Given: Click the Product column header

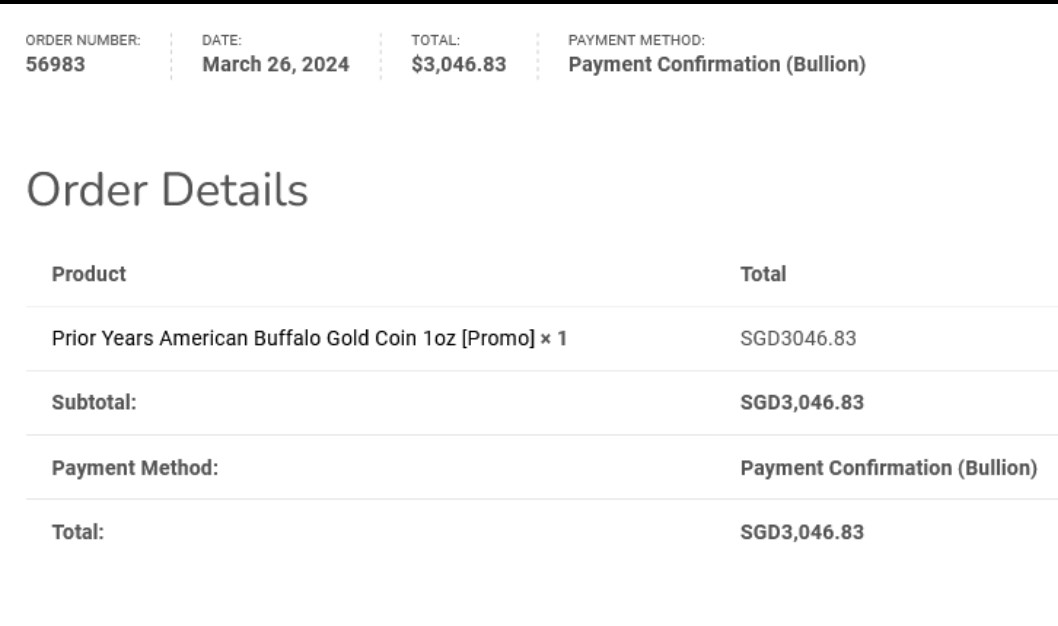Looking at the screenshot, I should (x=89, y=274).
